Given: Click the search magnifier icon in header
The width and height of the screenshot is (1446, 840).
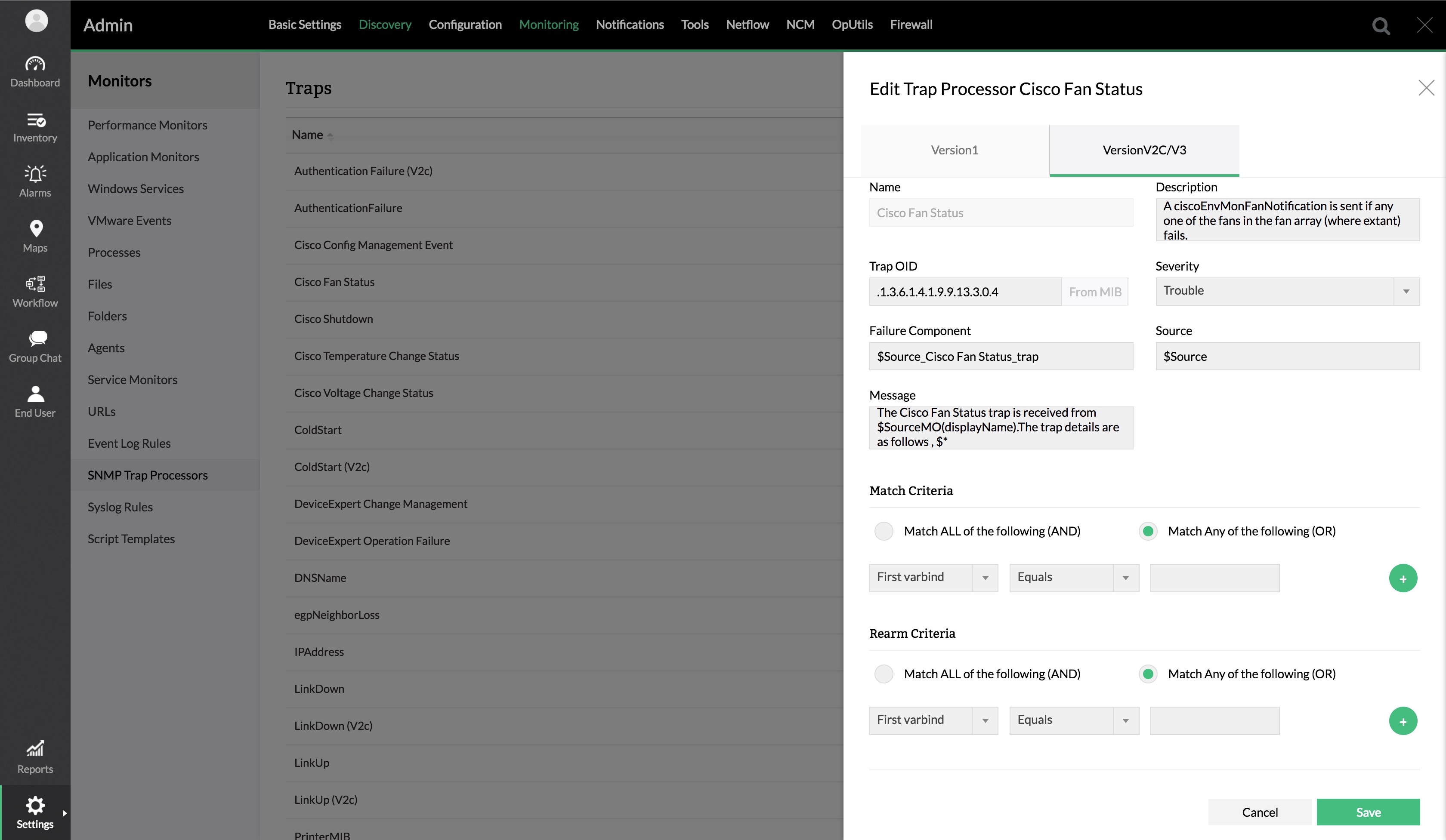Looking at the screenshot, I should point(1381,25).
